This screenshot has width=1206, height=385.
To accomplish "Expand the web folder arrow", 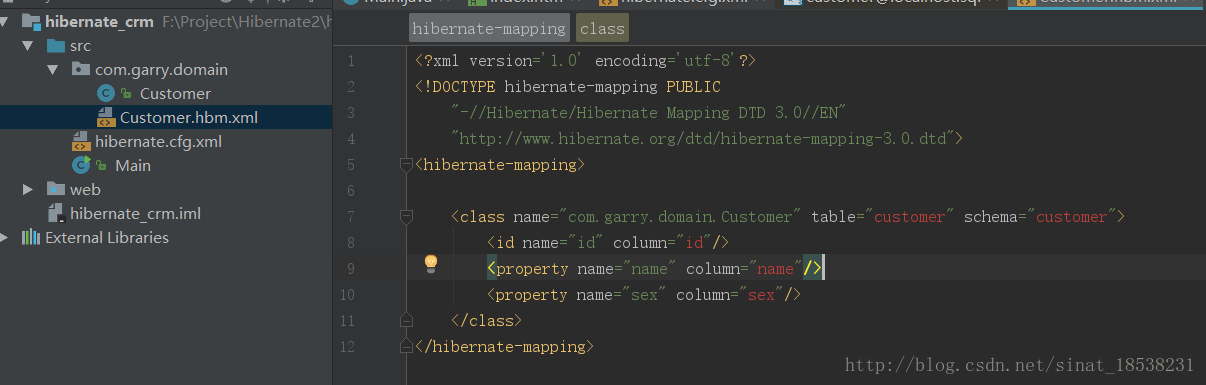I will pyautogui.click(x=28, y=189).
